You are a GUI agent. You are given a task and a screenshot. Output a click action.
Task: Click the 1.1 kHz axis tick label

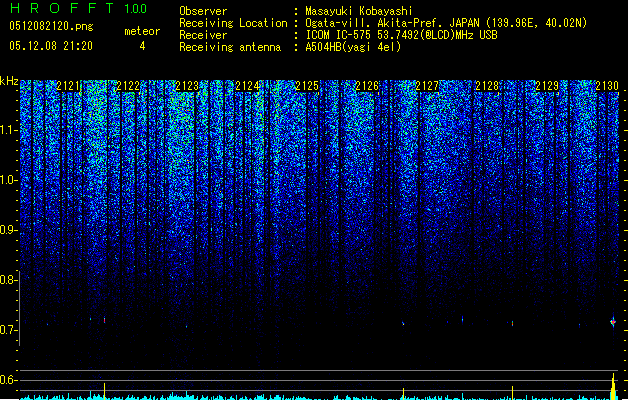point(9,130)
